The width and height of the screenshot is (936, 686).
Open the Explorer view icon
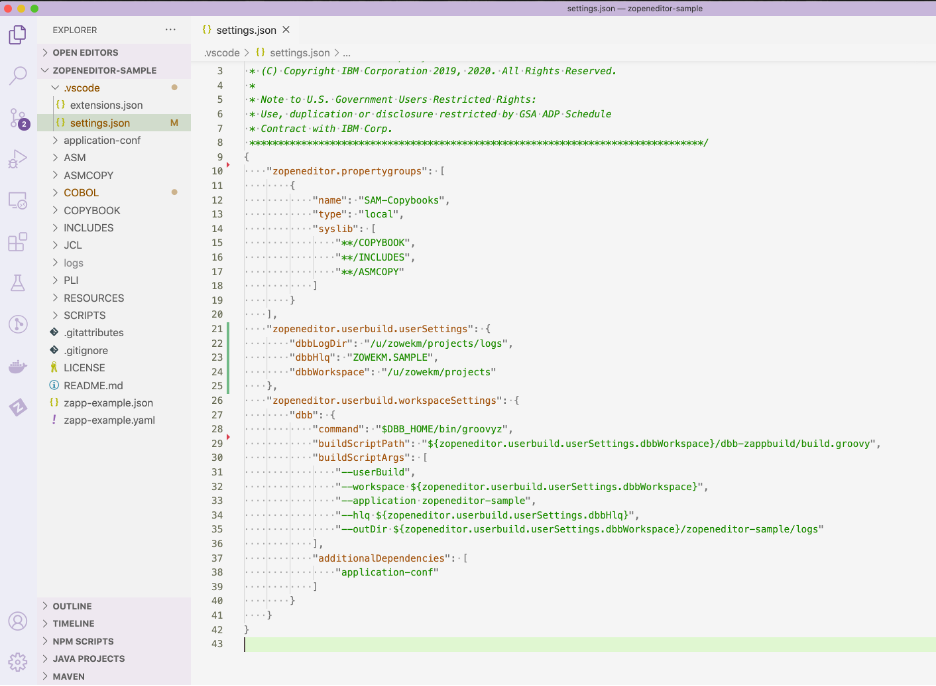17,35
